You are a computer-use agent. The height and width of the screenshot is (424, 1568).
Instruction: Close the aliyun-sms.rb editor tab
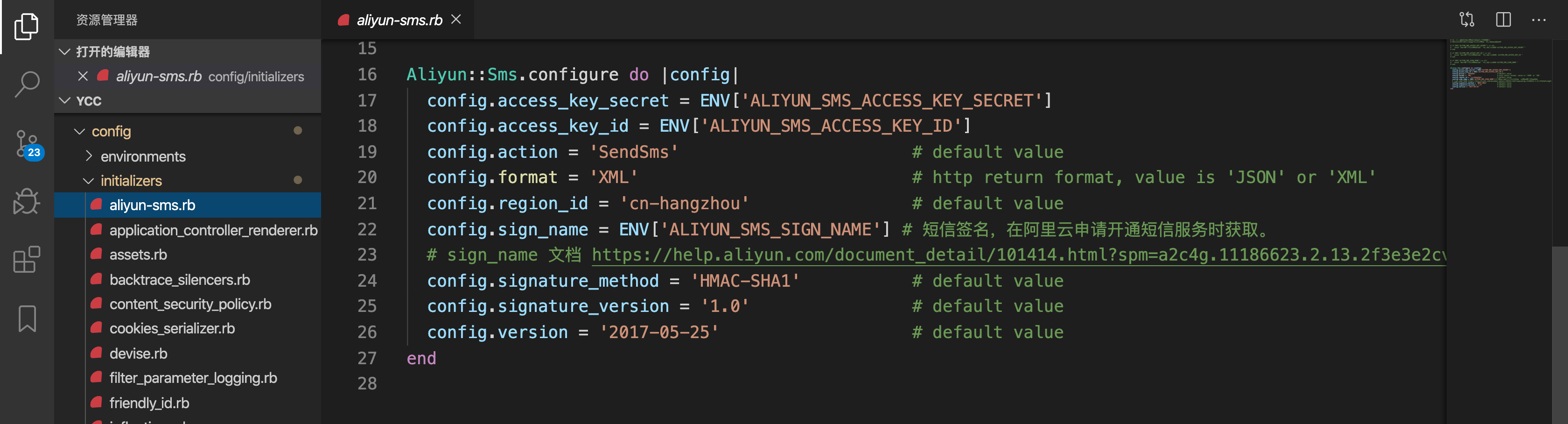point(456,20)
